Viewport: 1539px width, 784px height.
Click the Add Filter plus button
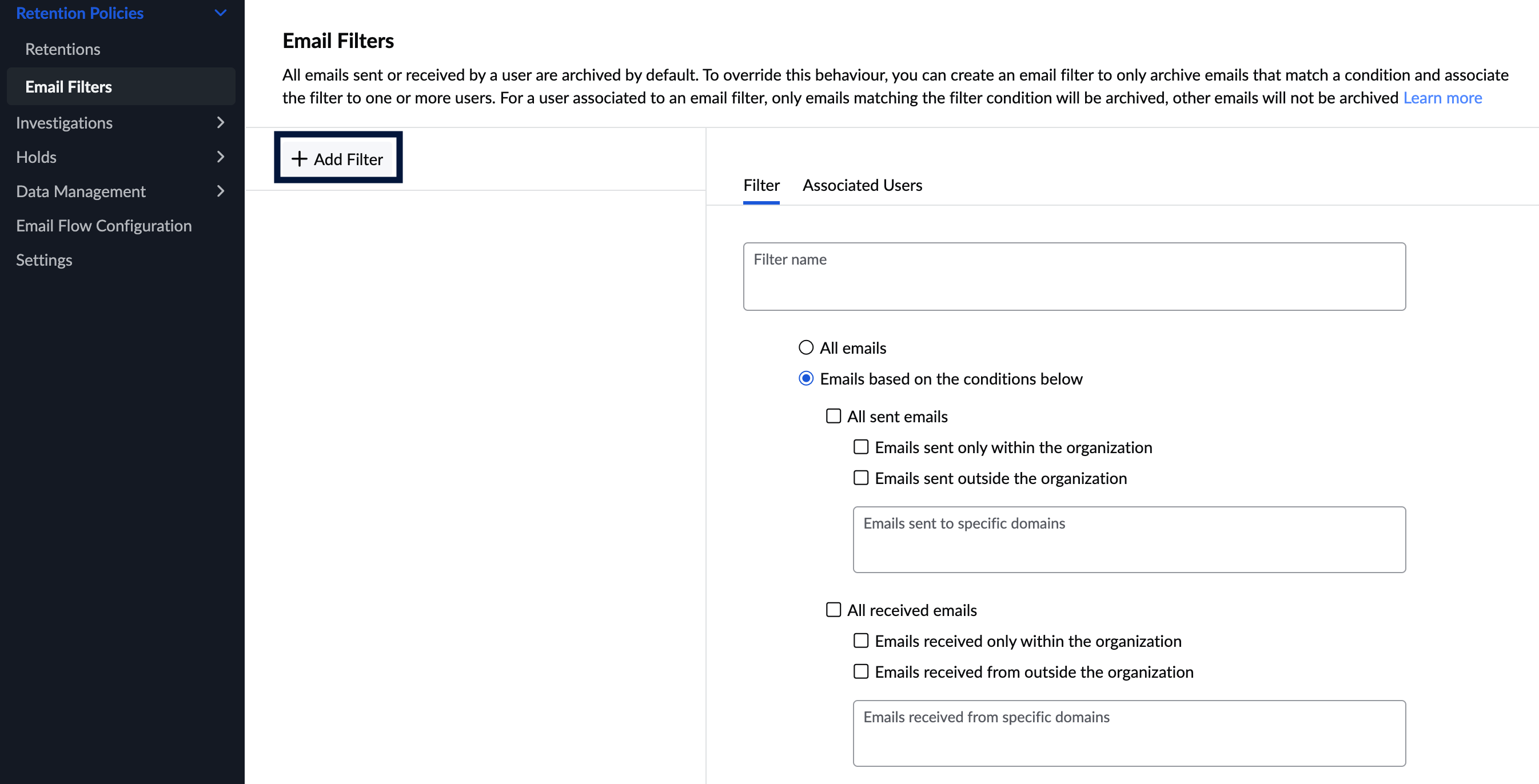(337, 159)
